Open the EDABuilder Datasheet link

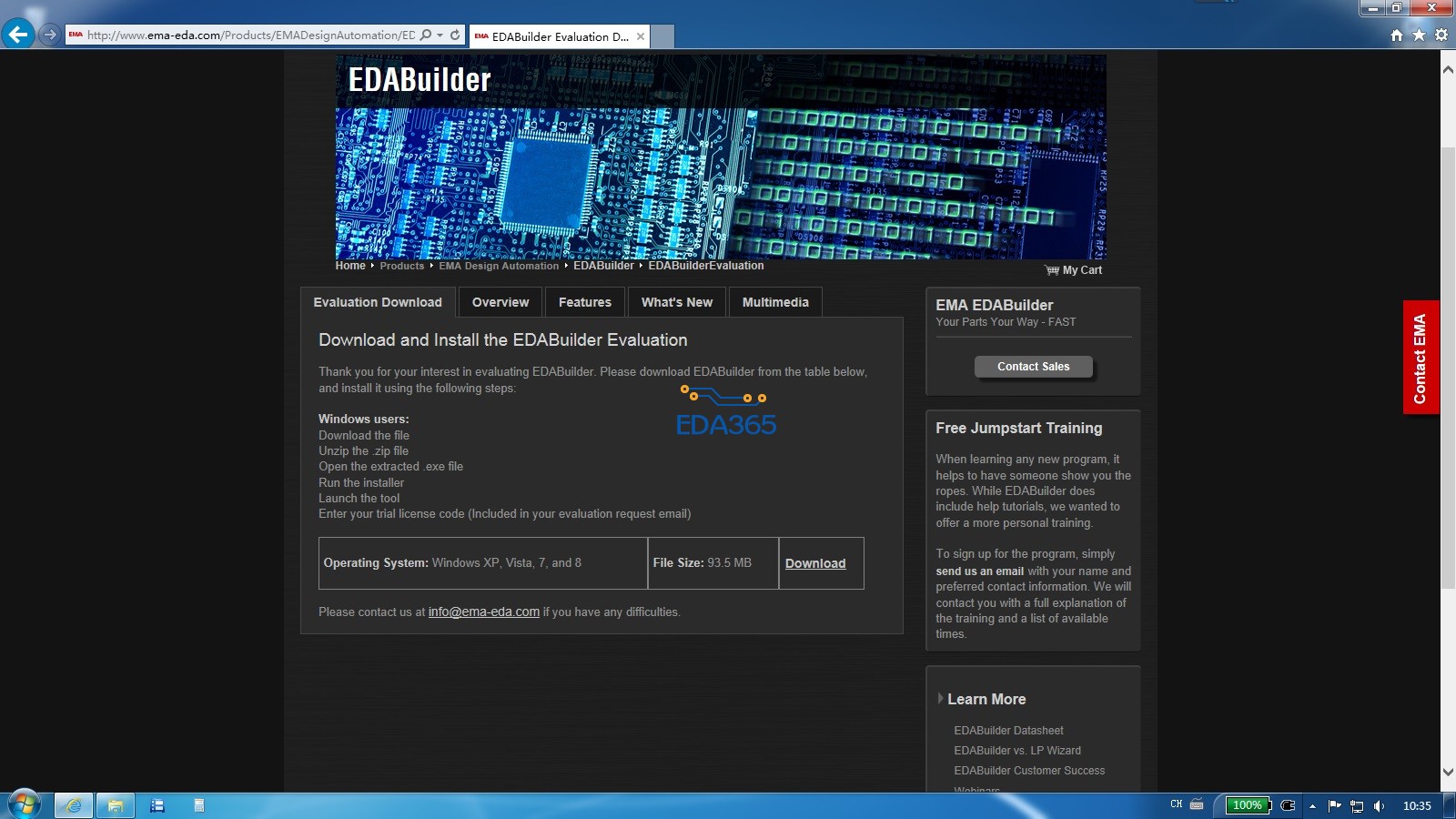pyautogui.click(x=1008, y=731)
